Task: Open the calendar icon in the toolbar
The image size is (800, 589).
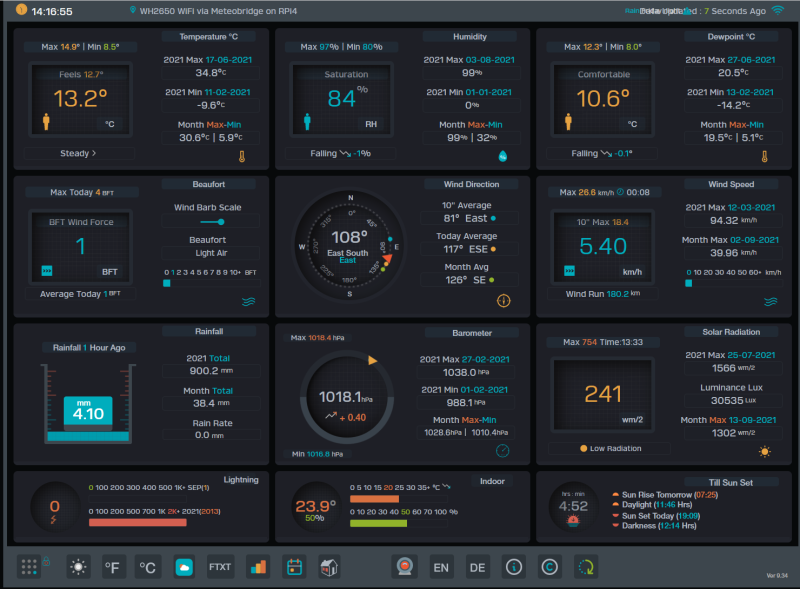Action: (294, 567)
